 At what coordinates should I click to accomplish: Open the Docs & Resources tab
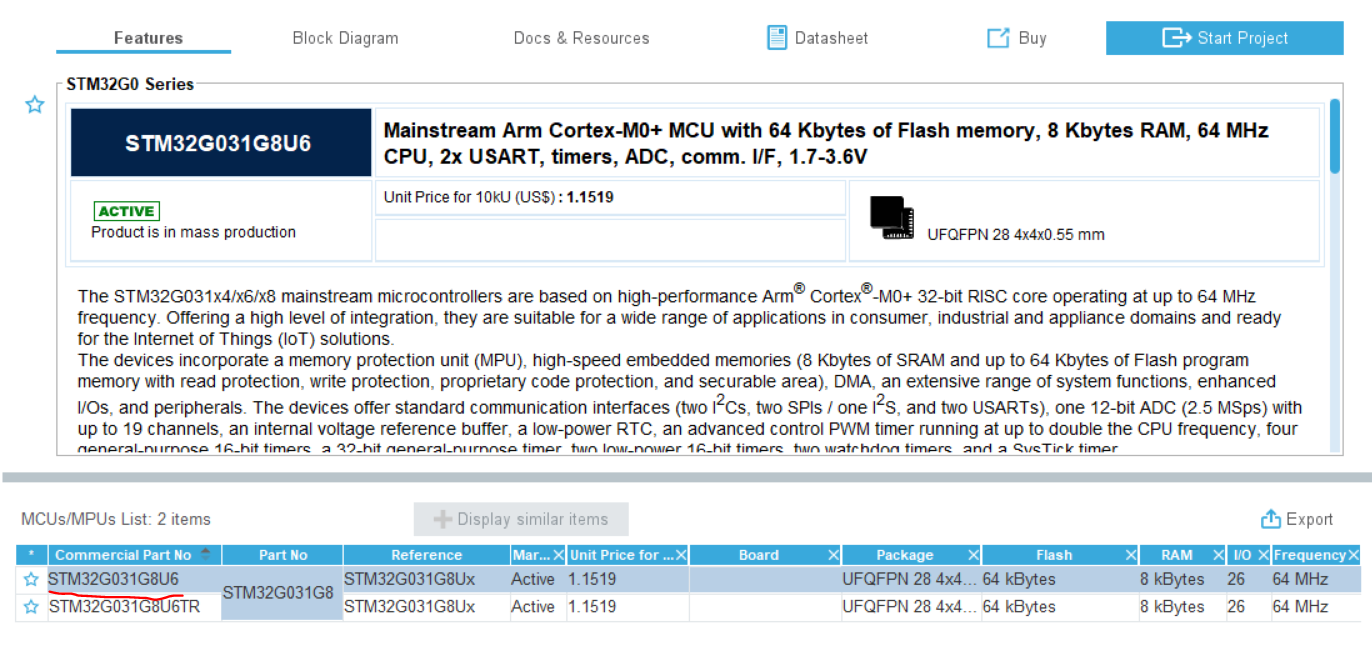point(581,38)
